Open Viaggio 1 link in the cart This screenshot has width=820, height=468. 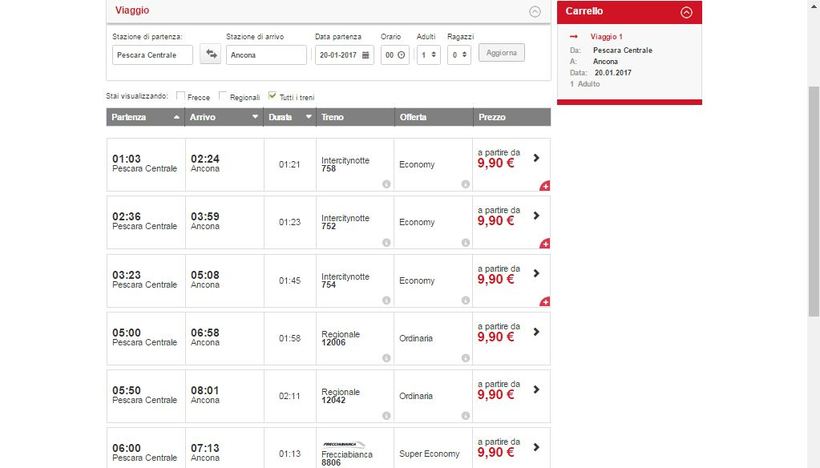[x=606, y=36]
